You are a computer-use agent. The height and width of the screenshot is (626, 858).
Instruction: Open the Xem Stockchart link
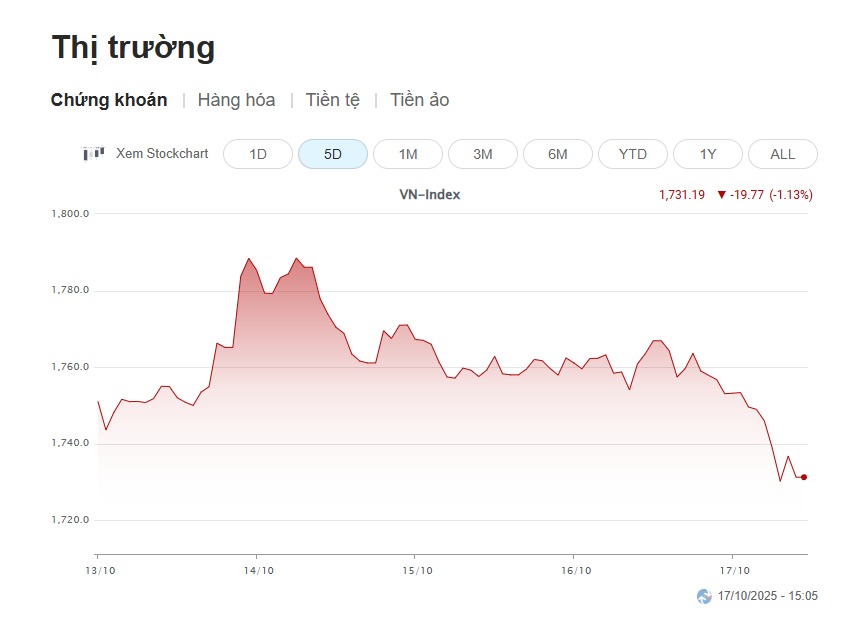(162, 154)
